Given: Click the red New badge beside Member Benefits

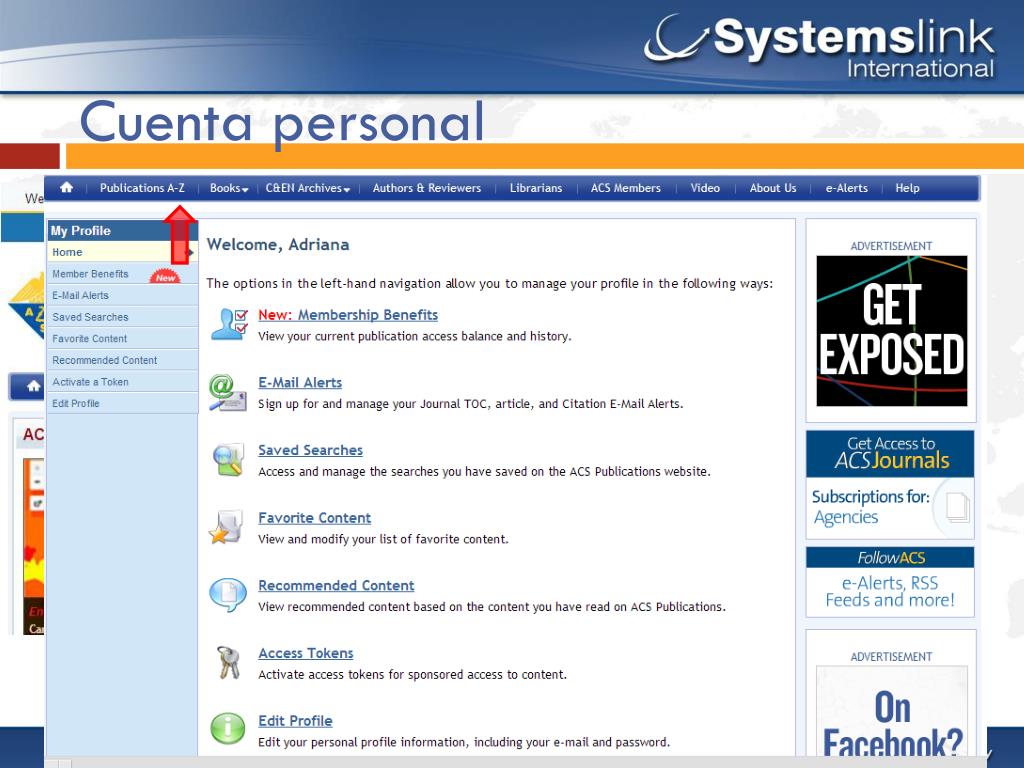Looking at the screenshot, I should [x=165, y=277].
